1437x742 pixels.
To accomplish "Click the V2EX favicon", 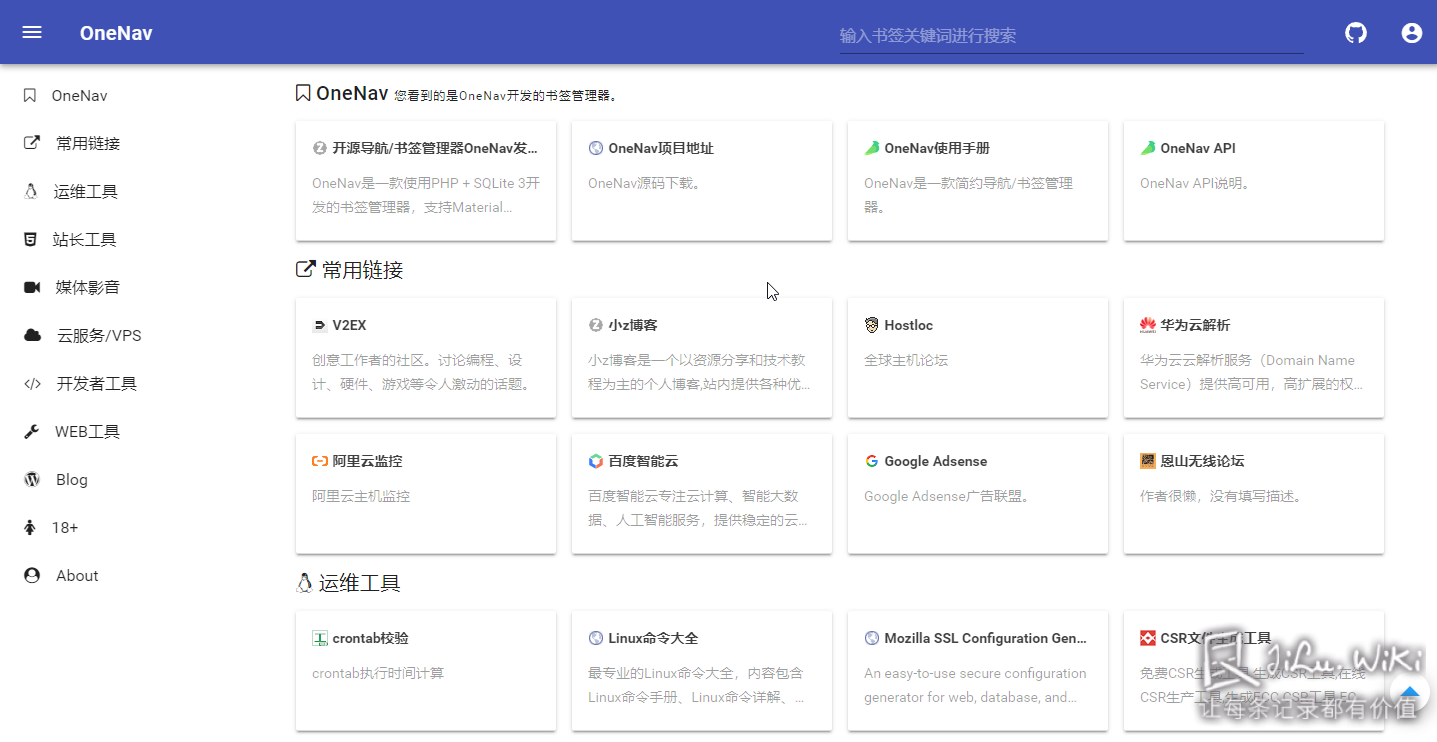I will pyautogui.click(x=320, y=325).
